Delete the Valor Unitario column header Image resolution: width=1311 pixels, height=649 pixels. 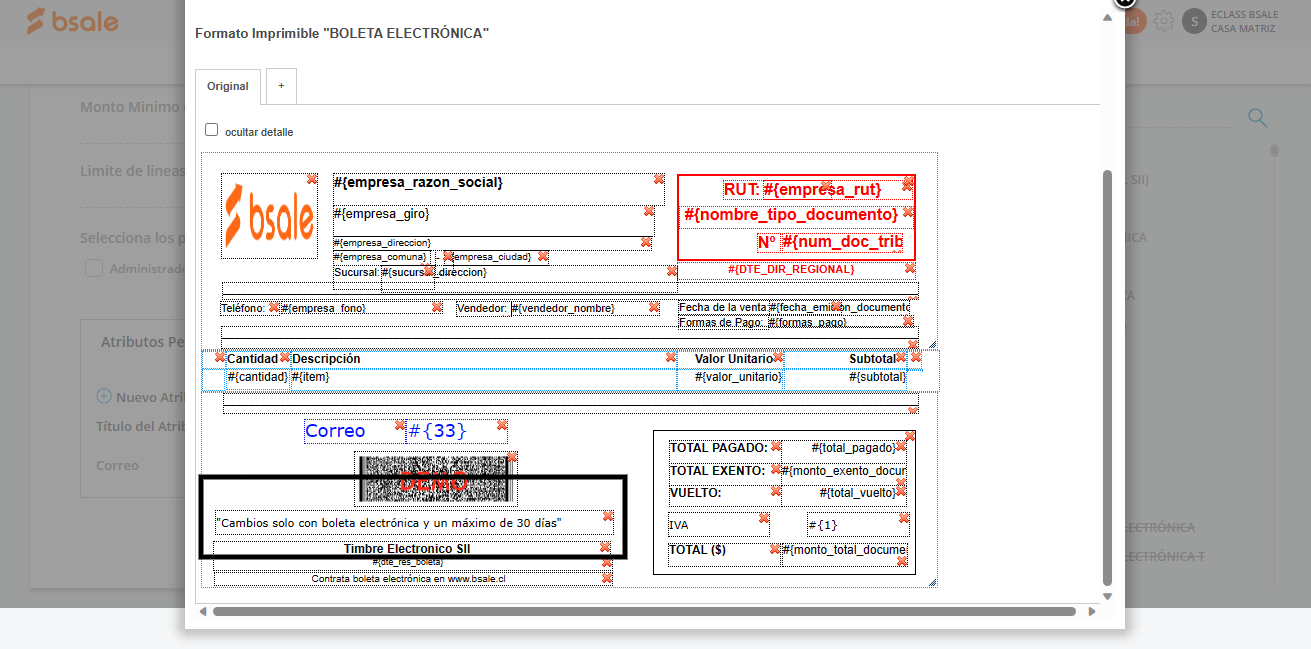[778, 357]
